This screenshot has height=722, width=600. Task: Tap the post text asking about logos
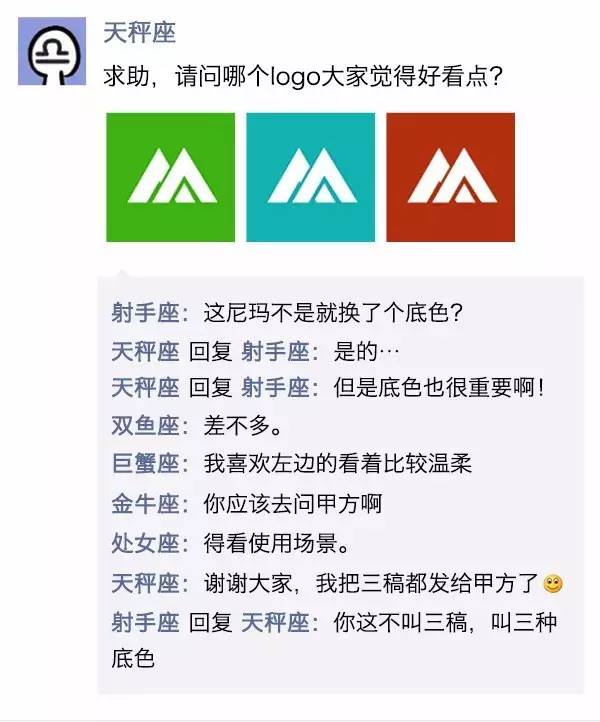[x=303, y=76]
